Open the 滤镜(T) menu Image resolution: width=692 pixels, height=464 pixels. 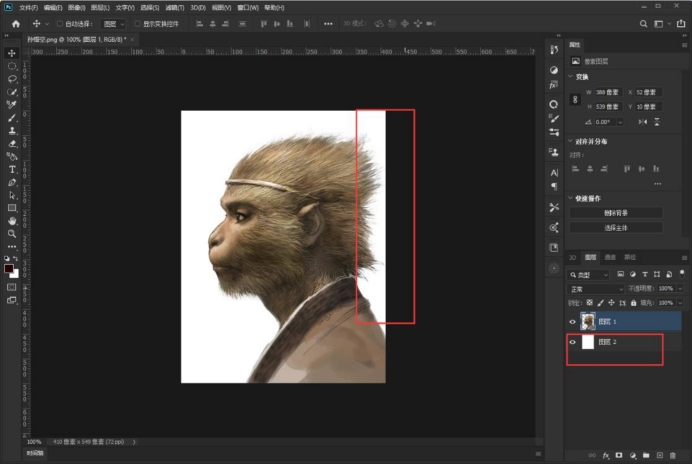175,8
